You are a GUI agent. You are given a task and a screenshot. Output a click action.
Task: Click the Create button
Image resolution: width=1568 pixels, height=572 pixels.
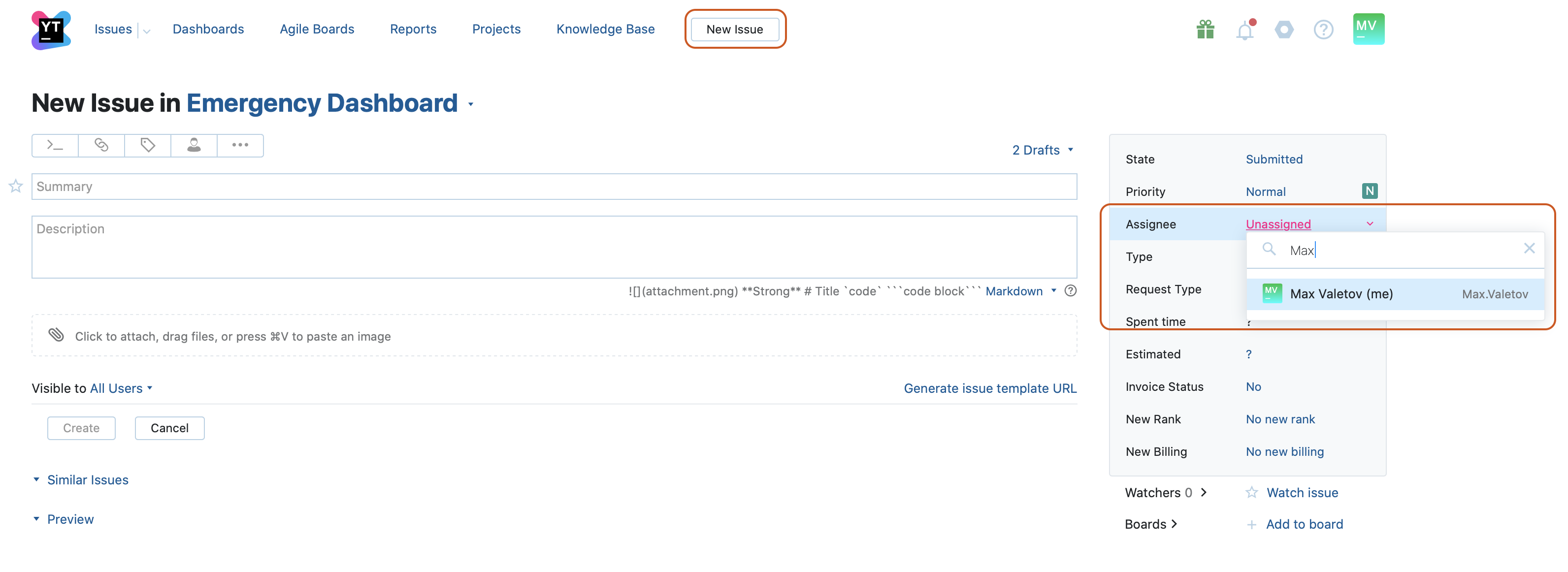(82, 428)
